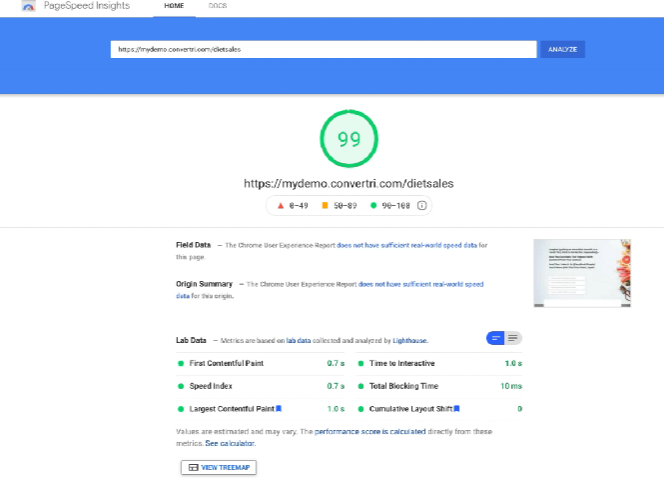Screen dimensions: 664x480
Task: Click the URL input field
Action: coord(323,49)
